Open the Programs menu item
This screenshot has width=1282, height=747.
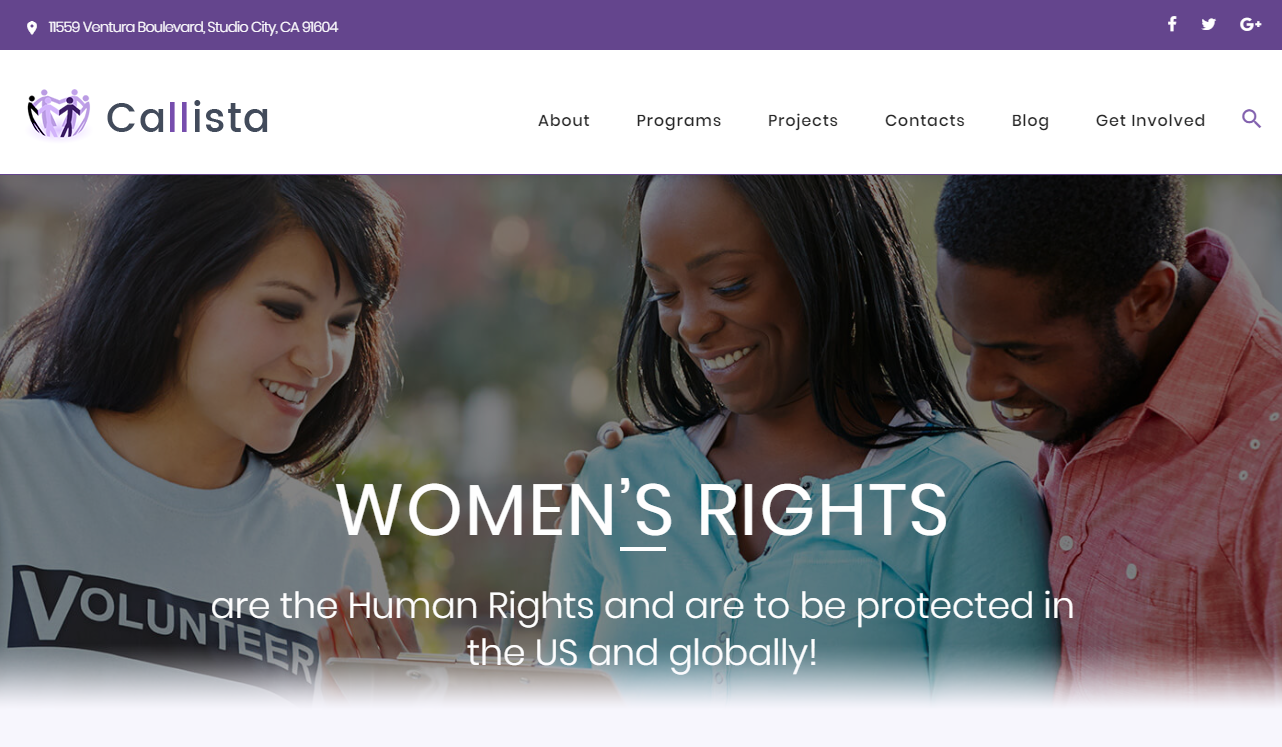[x=679, y=120]
